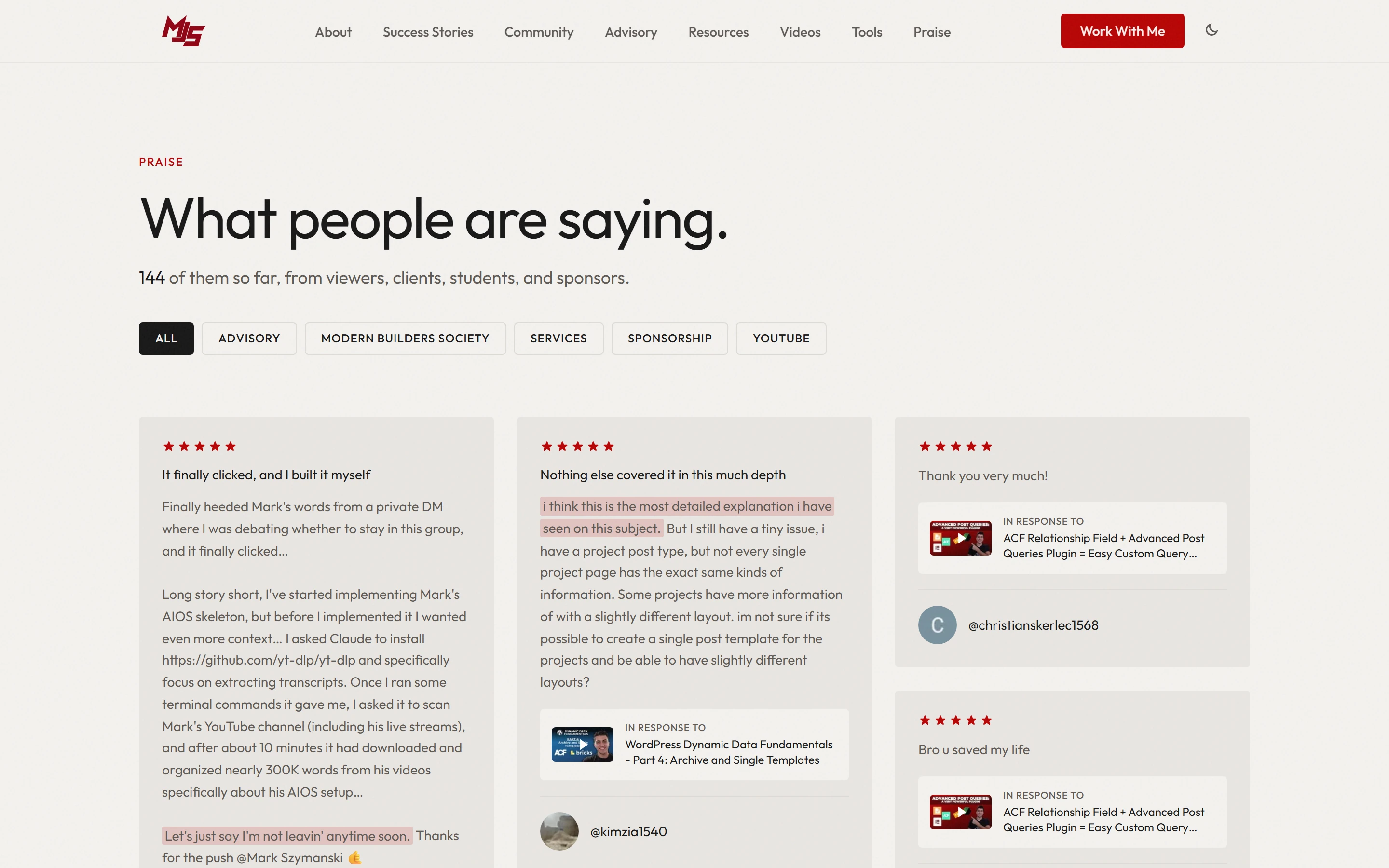Click the @kimzia1540 avatar image
The image size is (1389, 868).
point(559,831)
